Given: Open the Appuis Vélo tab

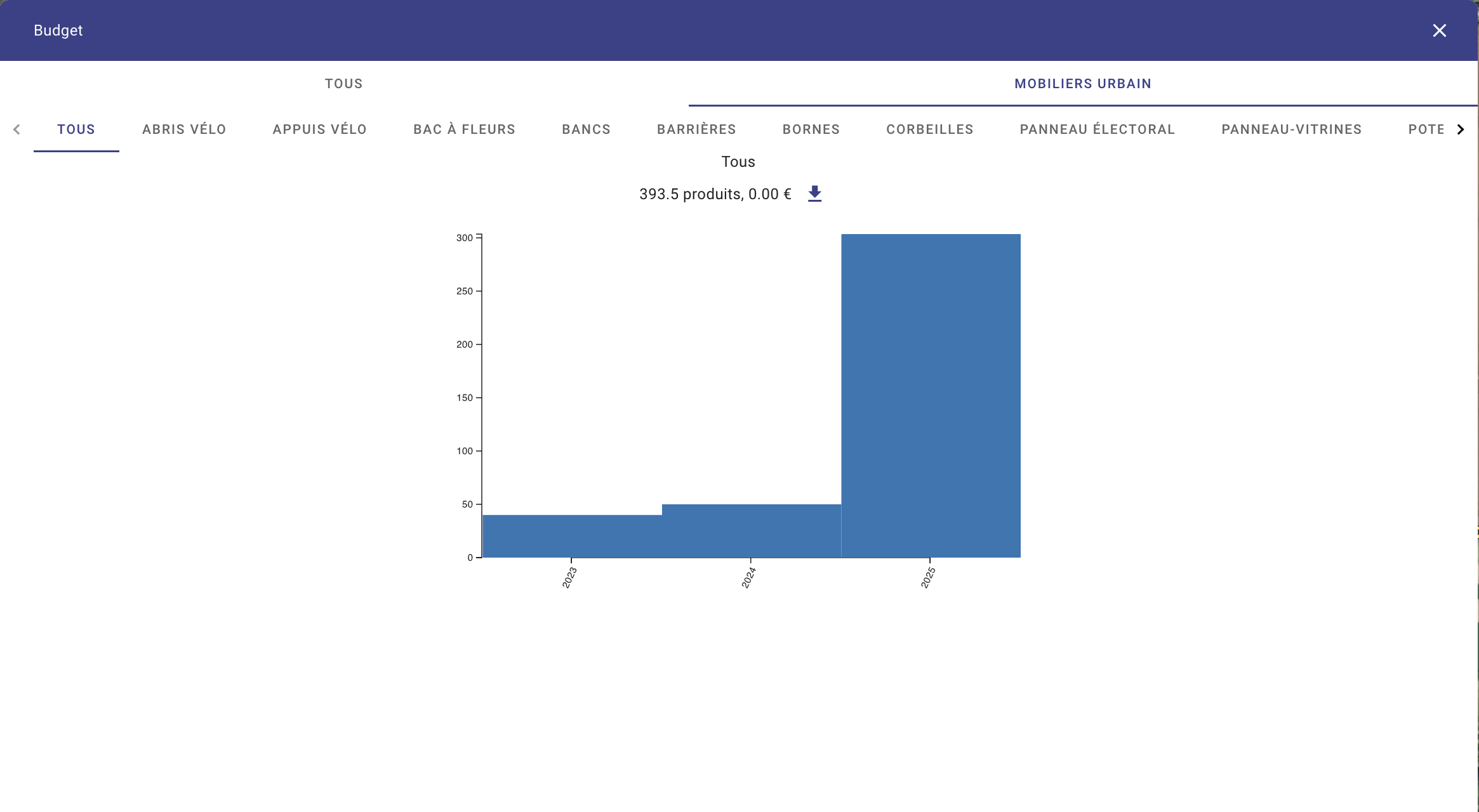Looking at the screenshot, I should 320,129.
